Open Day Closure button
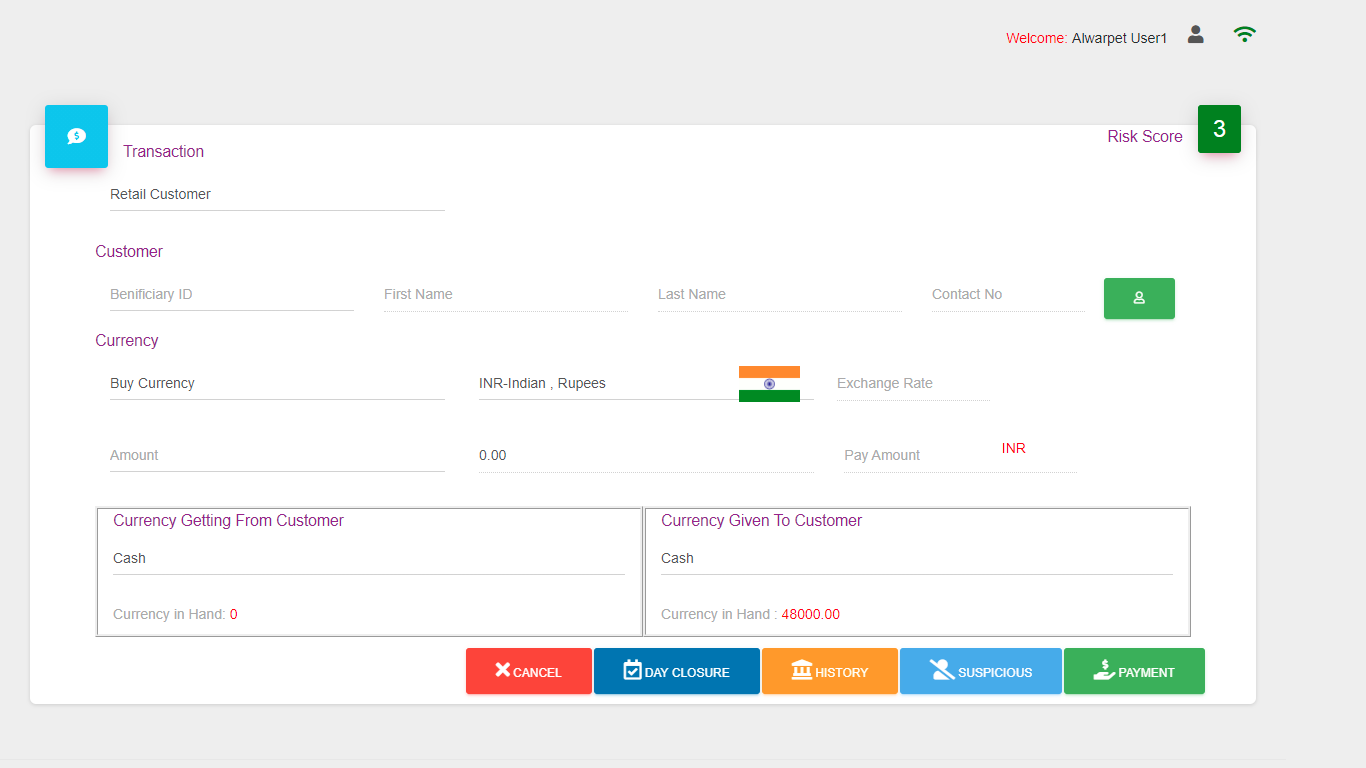Viewport: 1366px width, 768px height. (677, 671)
